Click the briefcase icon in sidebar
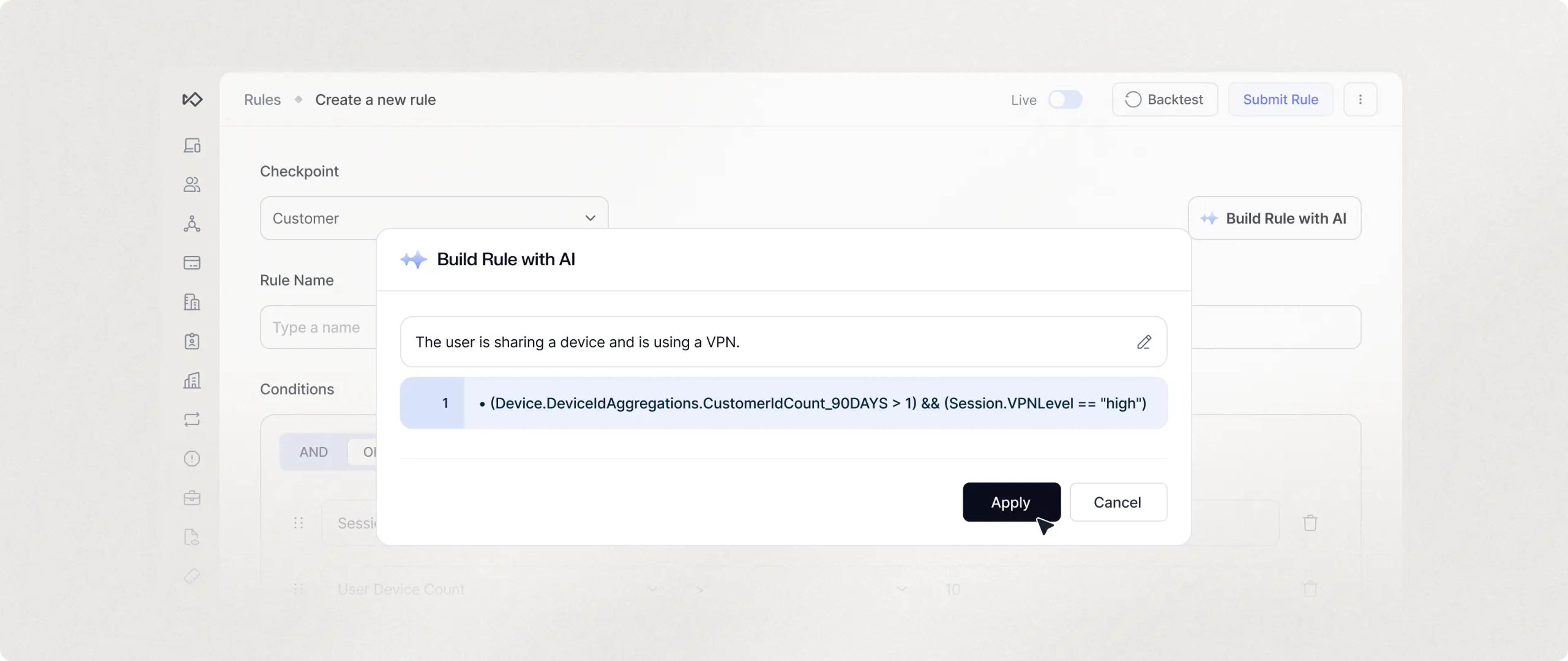This screenshot has height=661, width=1568. (x=192, y=498)
